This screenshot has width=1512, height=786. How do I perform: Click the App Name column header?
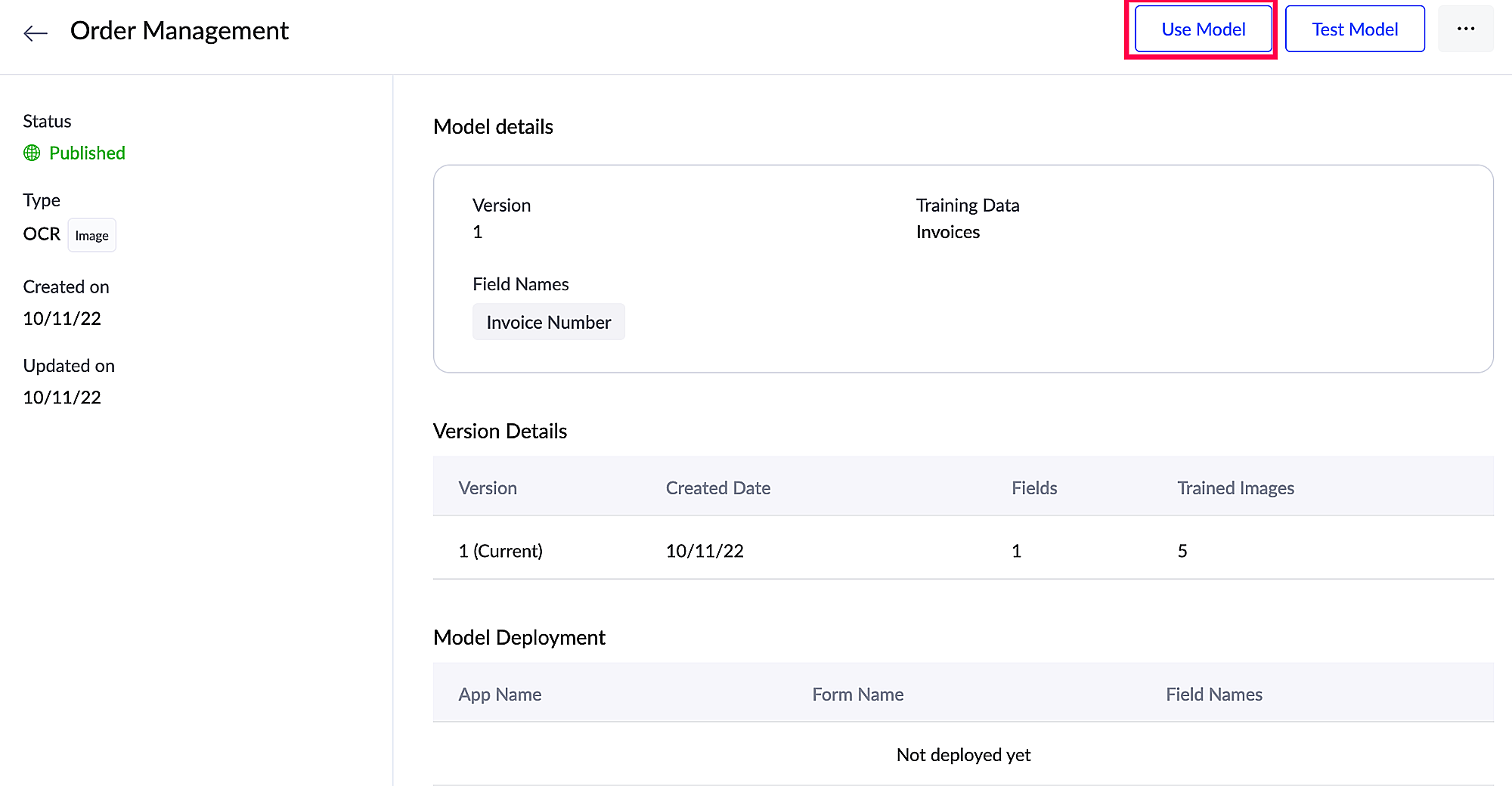point(500,695)
